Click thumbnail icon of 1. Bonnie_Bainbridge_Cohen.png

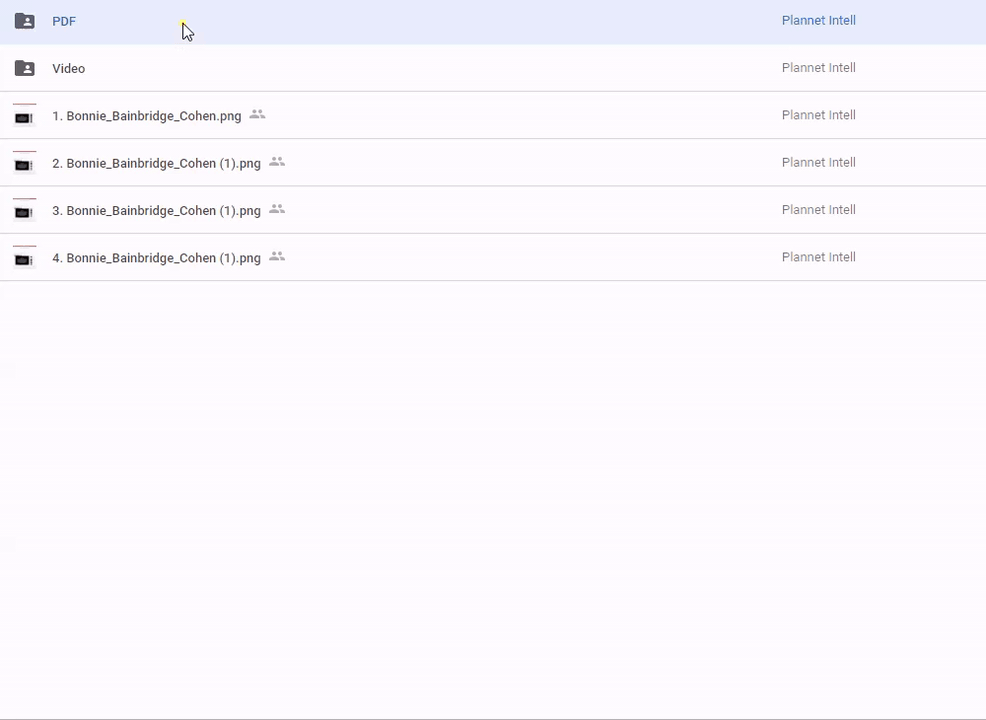pyautogui.click(x=24, y=116)
